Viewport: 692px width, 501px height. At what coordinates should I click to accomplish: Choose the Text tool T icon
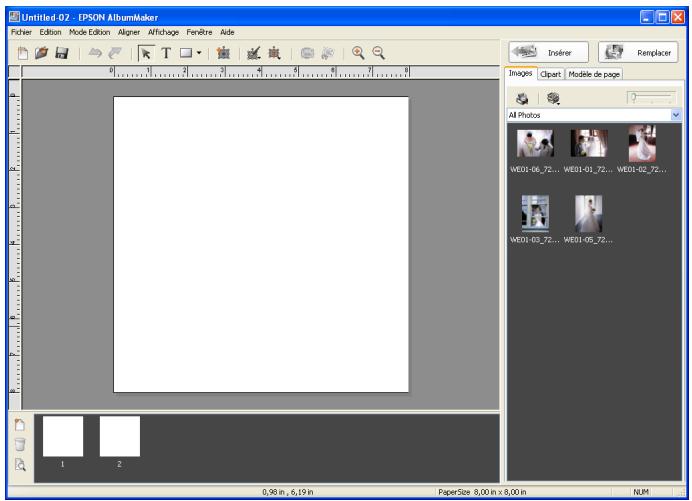point(166,53)
